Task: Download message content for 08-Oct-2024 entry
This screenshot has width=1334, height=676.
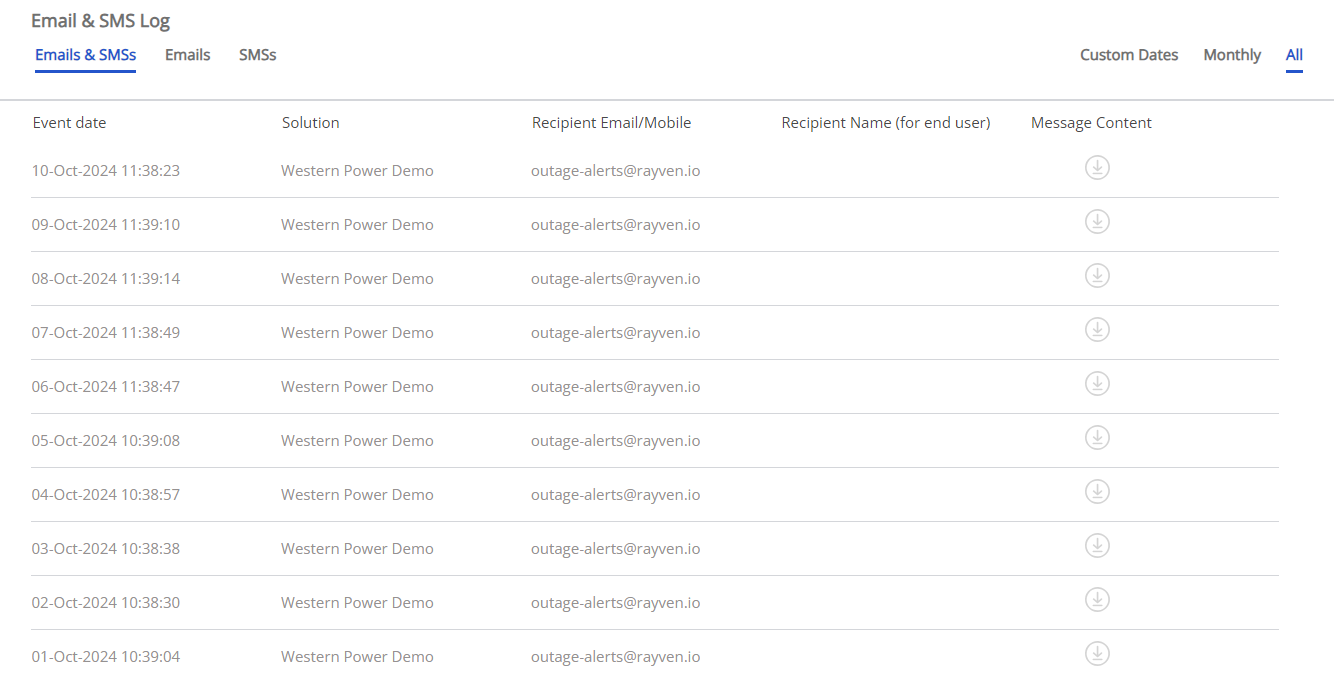Action: point(1097,275)
